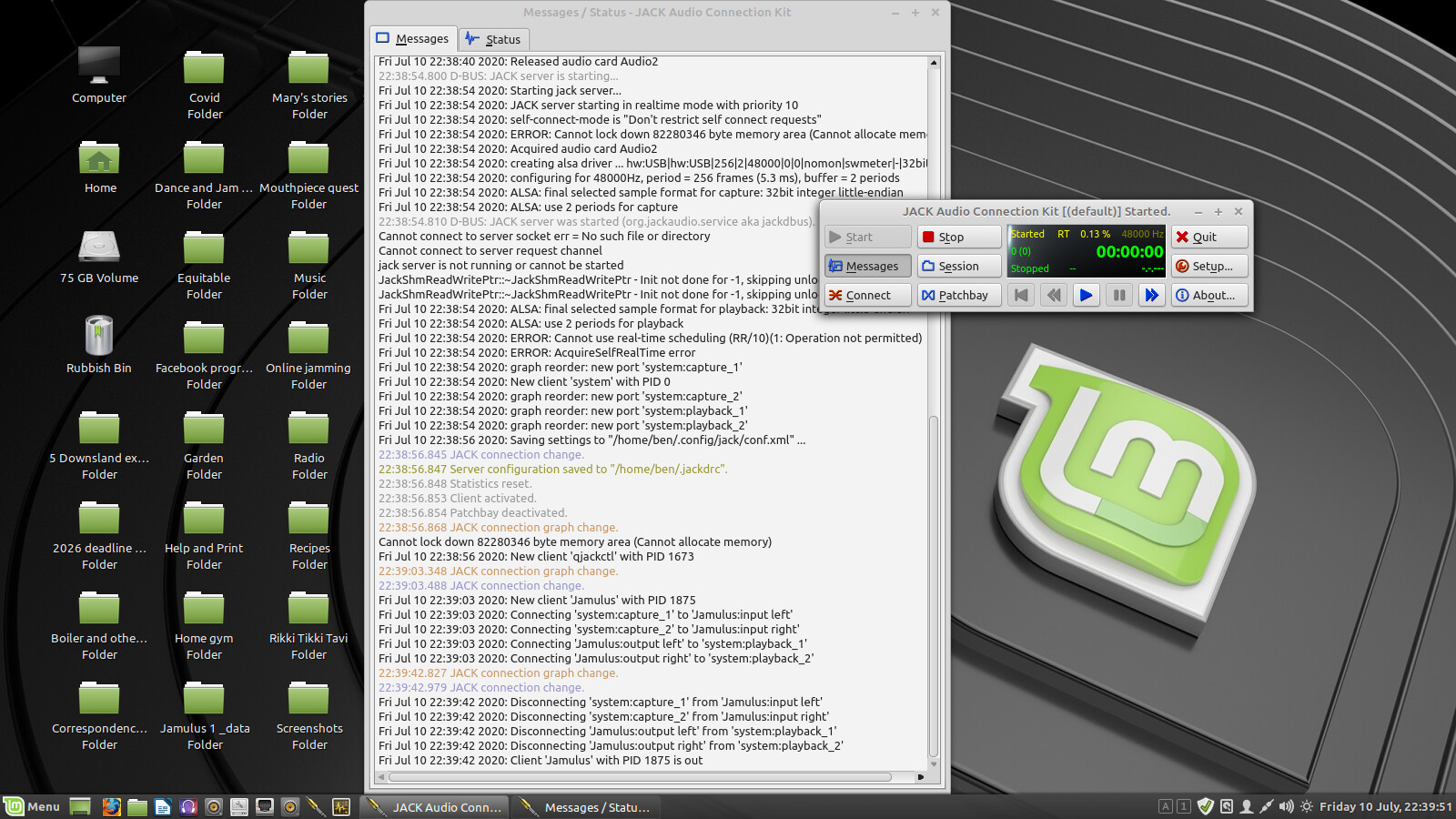
Task: Click the Show Desktop panel icon
Action: point(80,806)
